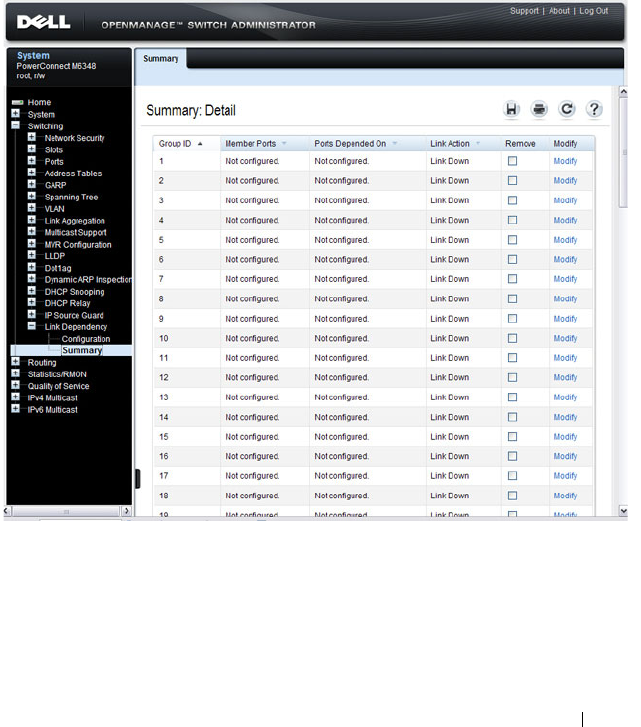Check Remove box for group 1
Image resolution: width=641 pixels, height=727 pixels.
point(512,161)
